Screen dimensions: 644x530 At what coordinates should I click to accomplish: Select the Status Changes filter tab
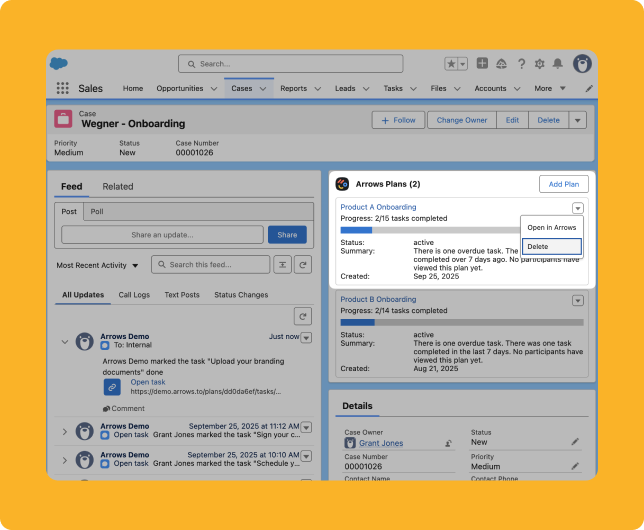[x=241, y=295]
